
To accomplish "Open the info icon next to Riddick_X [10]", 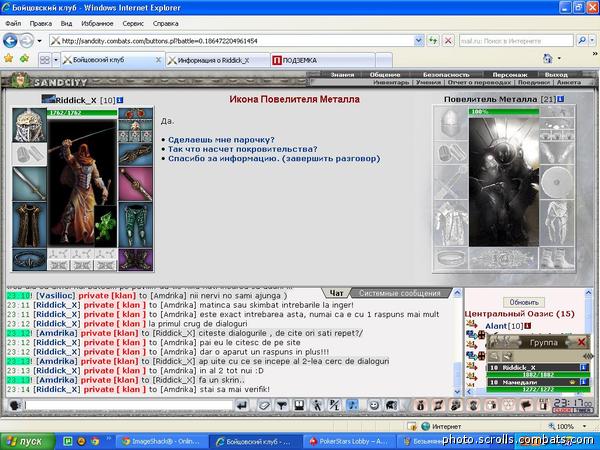I will (x=120, y=100).
